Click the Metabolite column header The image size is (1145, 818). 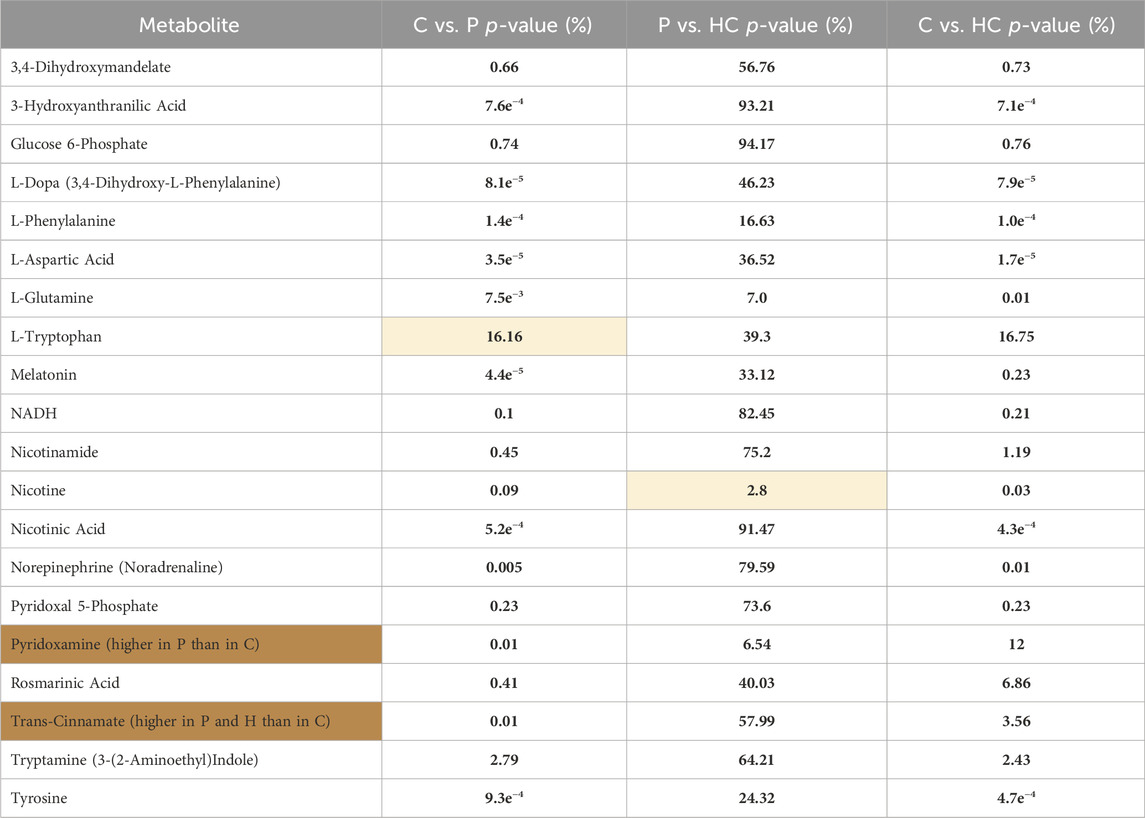[x=189, y=25]
